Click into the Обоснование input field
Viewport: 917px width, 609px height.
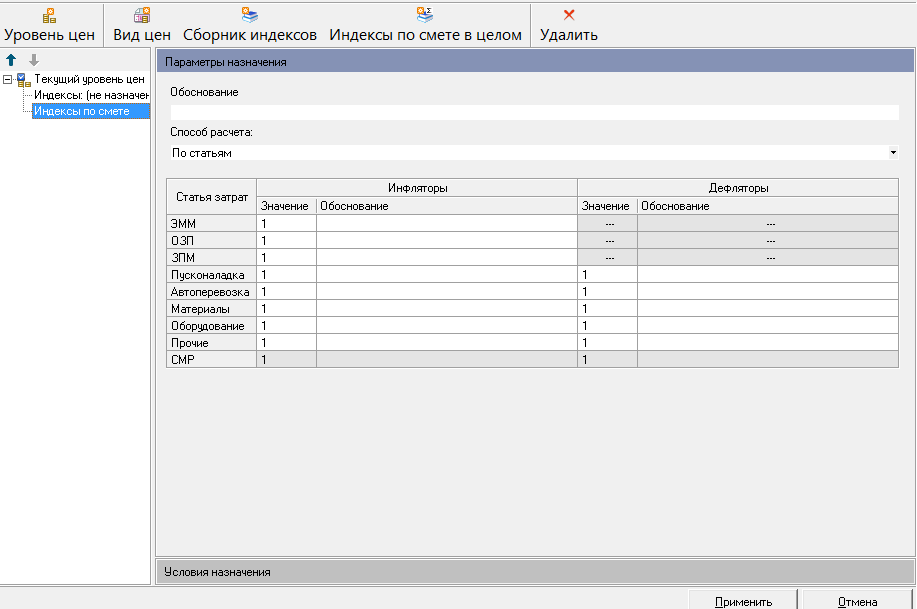pyautogui.click(x=535, y=112)
